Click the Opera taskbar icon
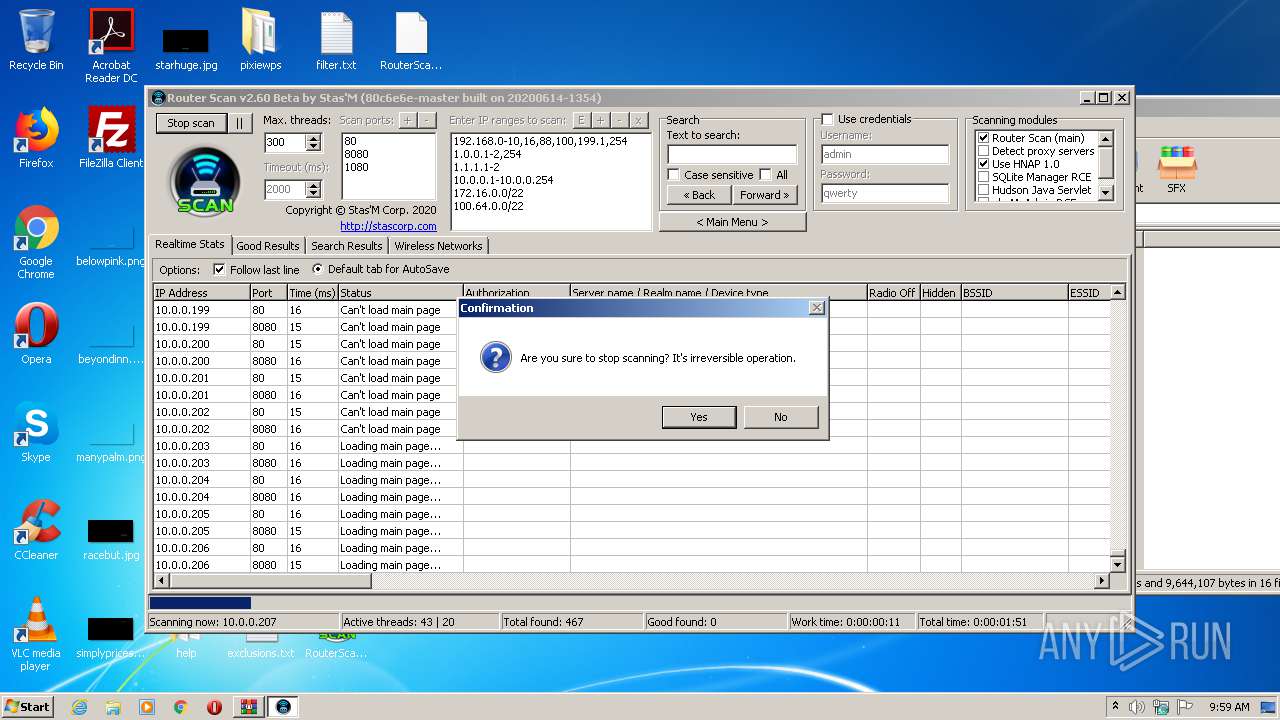 tap(214, 707)
